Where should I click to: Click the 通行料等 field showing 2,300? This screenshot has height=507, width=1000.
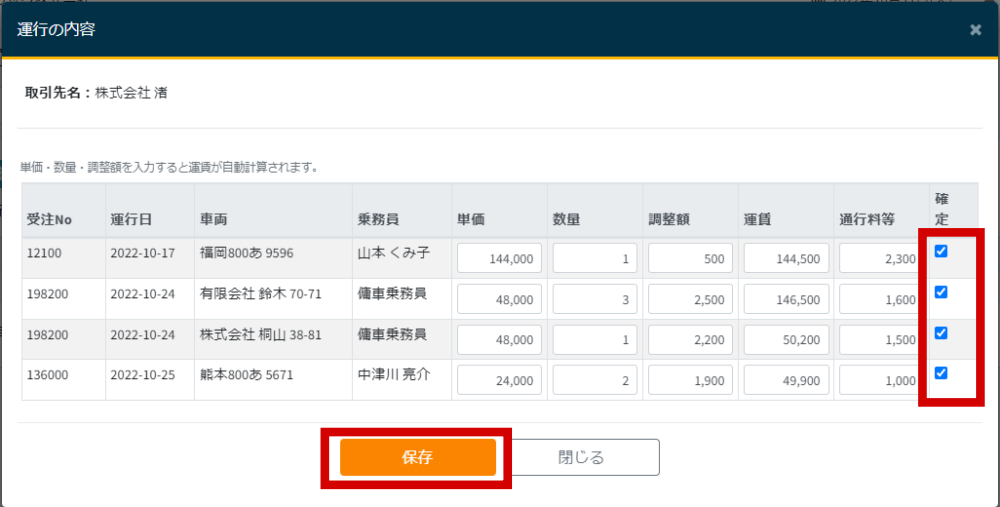point(879,259)
